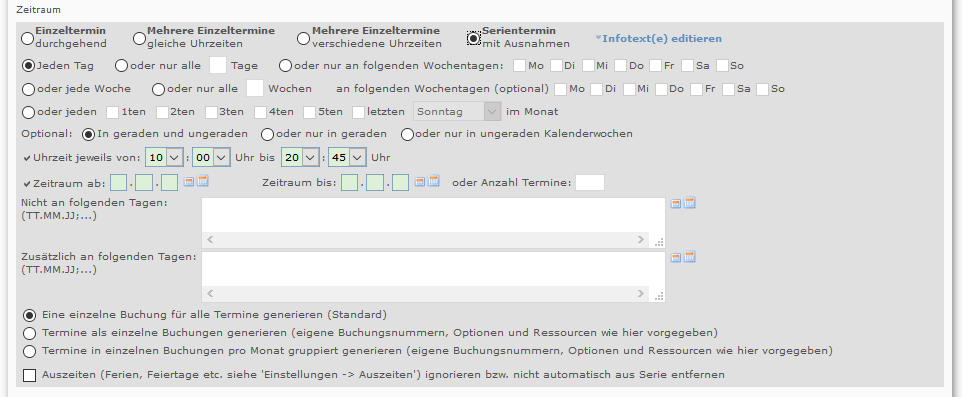Tick the '3ten' checkbox
This screenshot has height=397, width=962.
(x=211, y=112)
